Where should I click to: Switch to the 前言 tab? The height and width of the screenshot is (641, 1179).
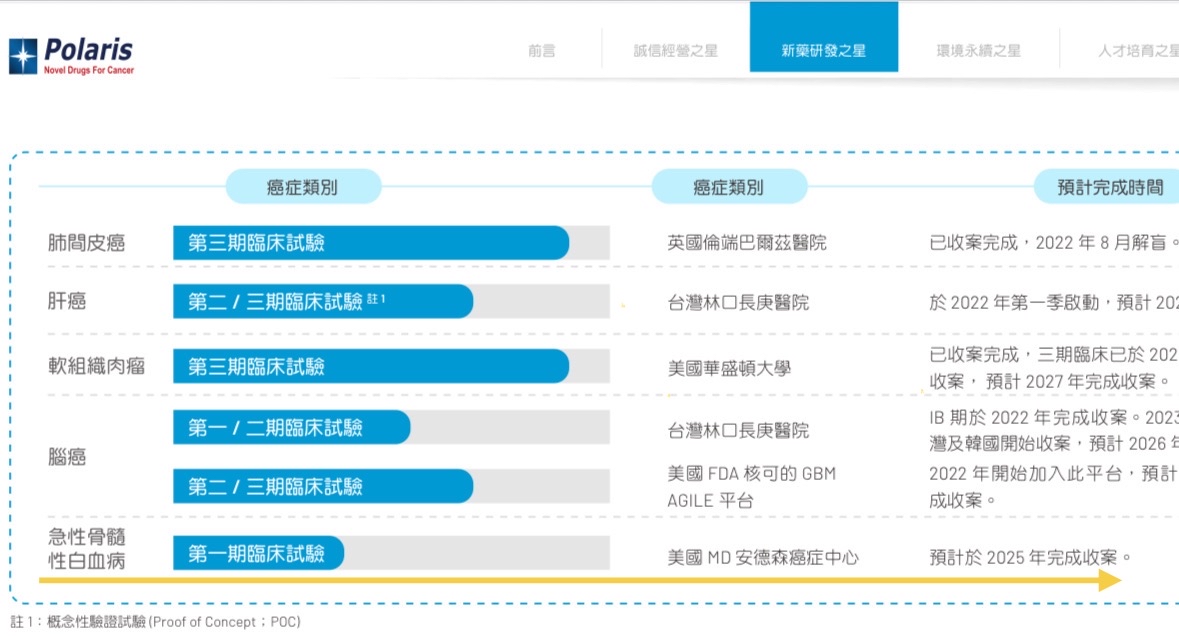(541, 50)
